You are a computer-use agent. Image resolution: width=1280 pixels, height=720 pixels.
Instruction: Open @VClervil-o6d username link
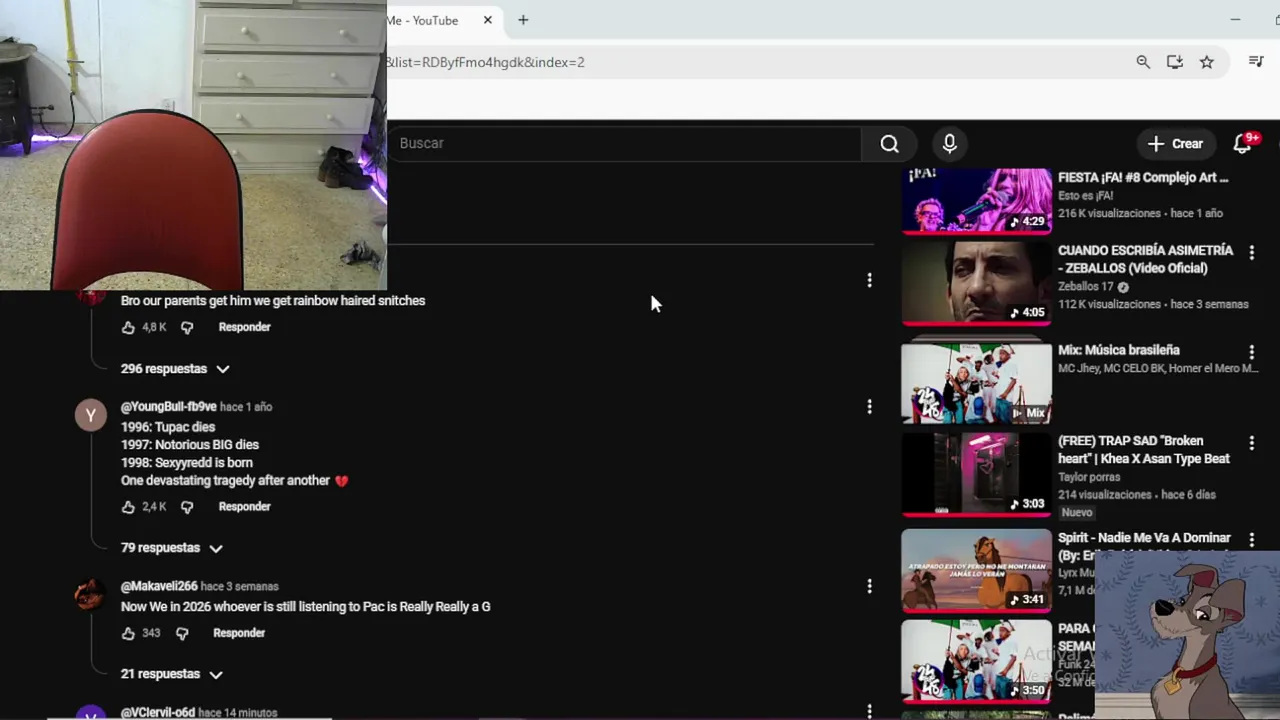(x=158, y=713)
